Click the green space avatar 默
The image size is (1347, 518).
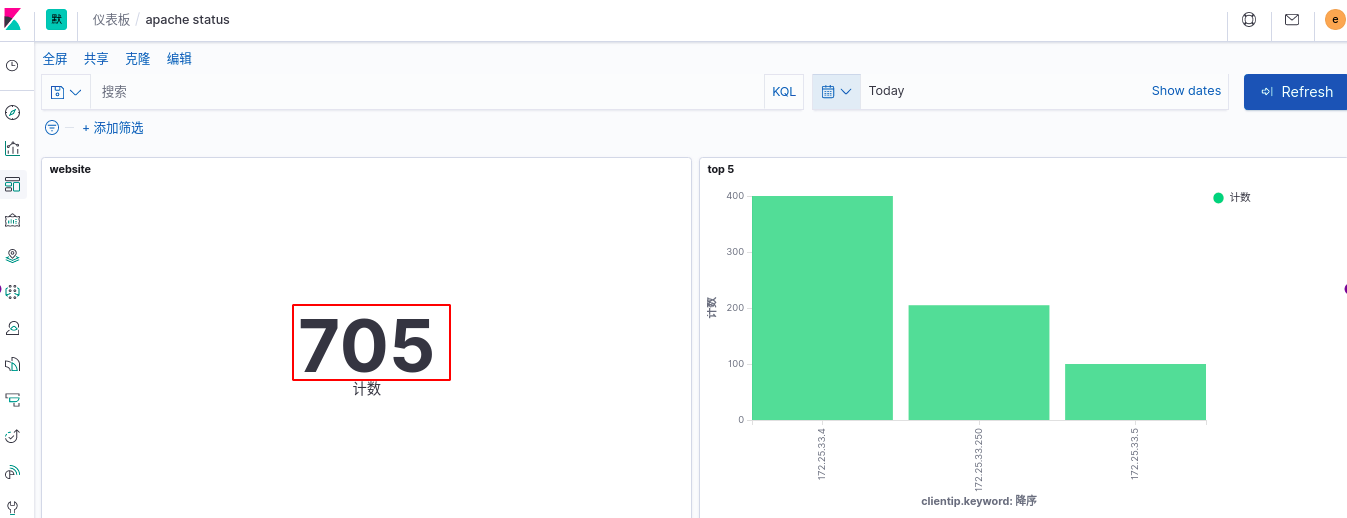56,19
